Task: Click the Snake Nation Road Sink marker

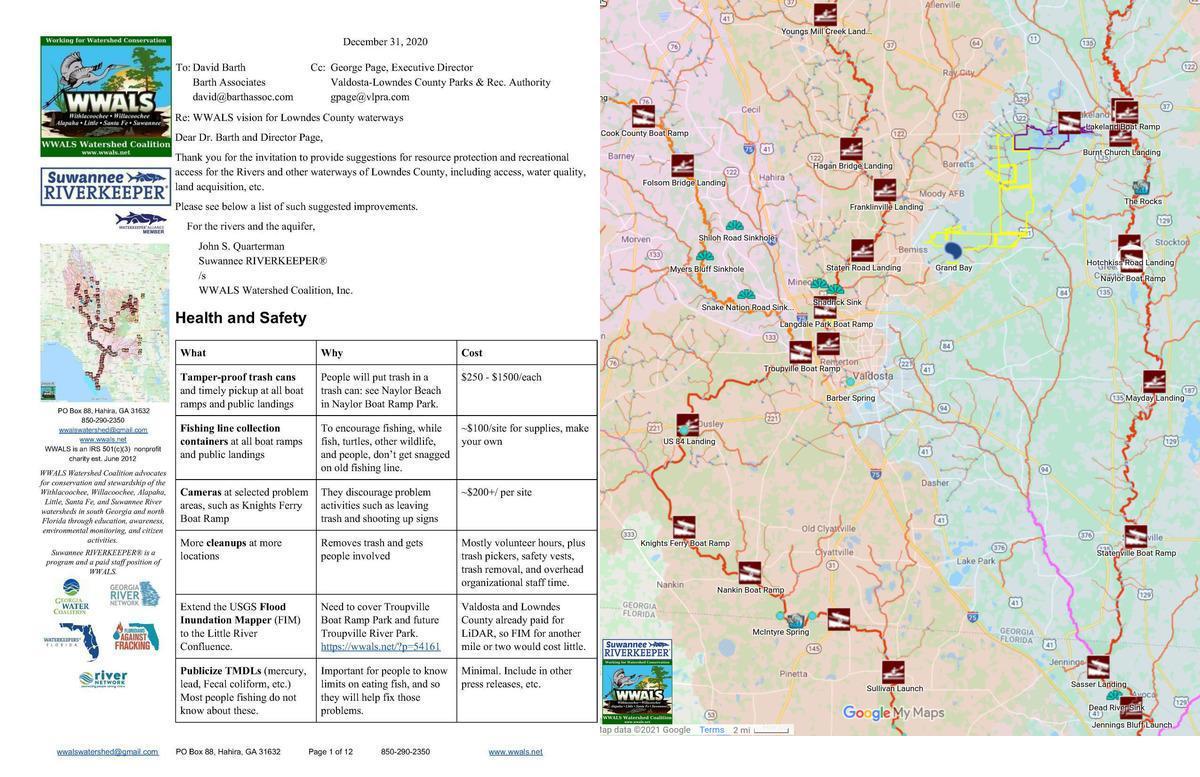Action: pos(746,295)
